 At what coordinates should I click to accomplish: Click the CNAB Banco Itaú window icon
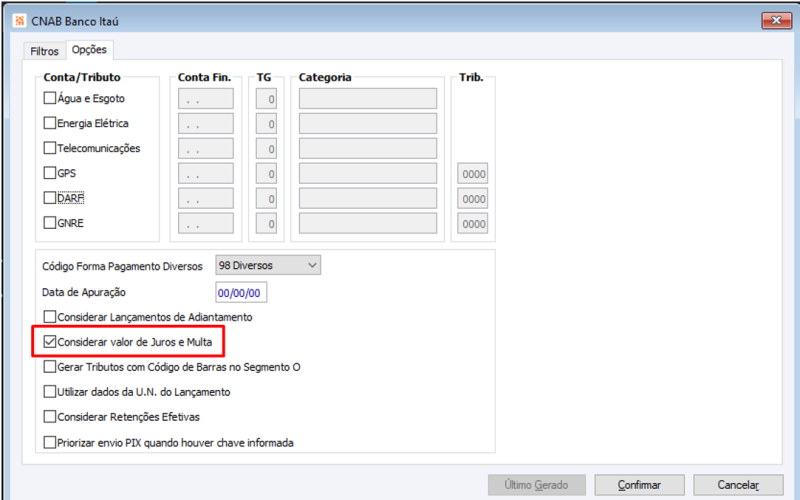pyautogui.click(x=19, y=21)
